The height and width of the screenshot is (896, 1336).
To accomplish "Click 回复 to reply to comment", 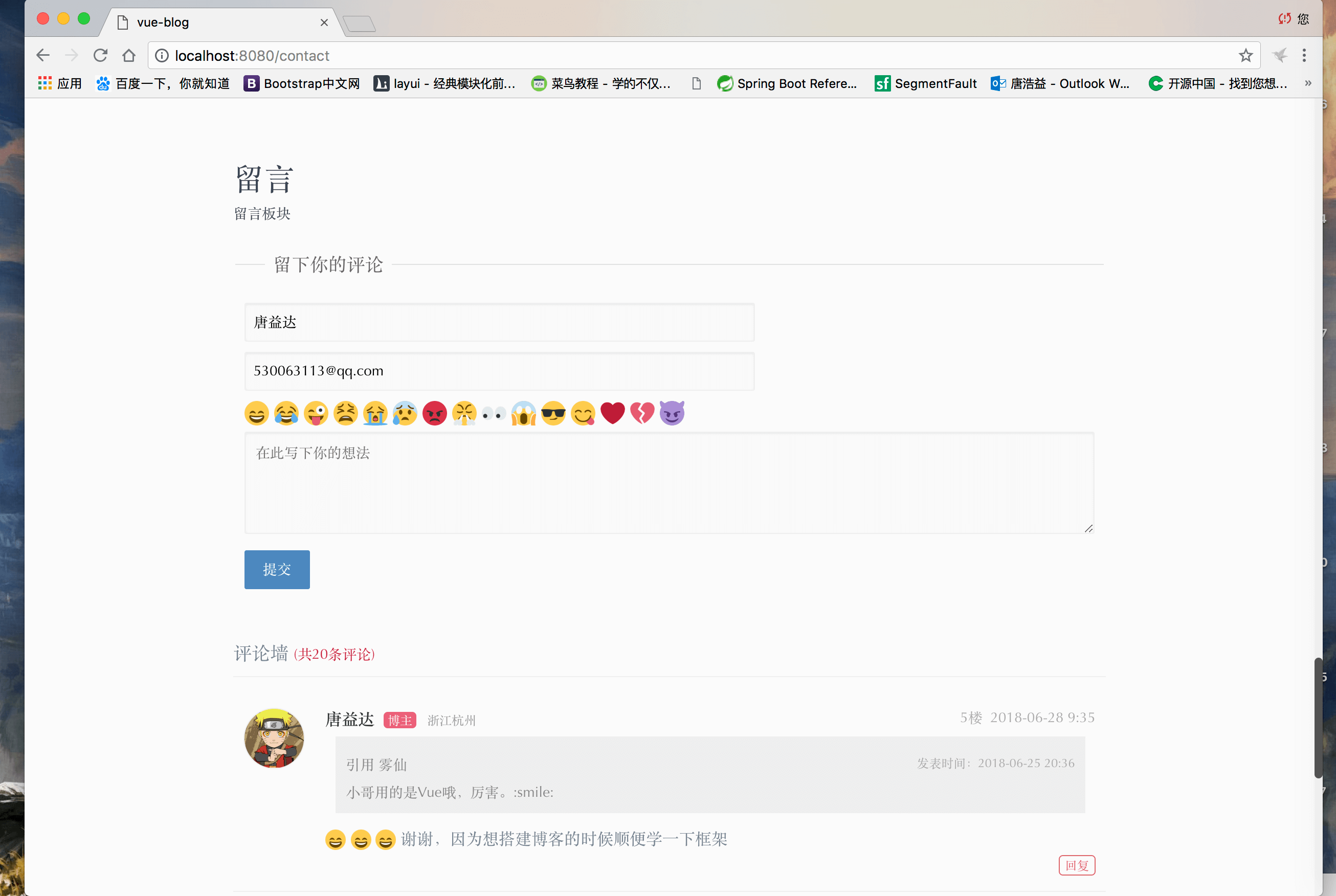I will tap(1077, 865).
